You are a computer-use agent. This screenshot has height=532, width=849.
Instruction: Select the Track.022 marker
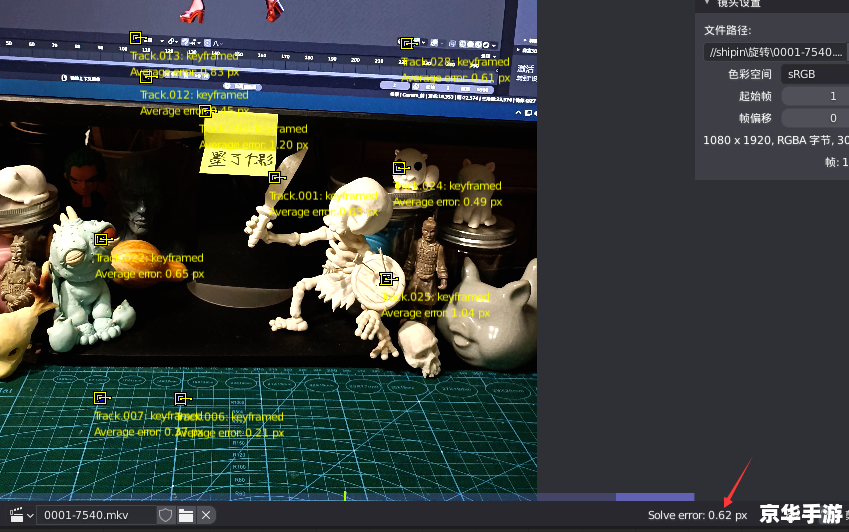click(x=101, y=239)
